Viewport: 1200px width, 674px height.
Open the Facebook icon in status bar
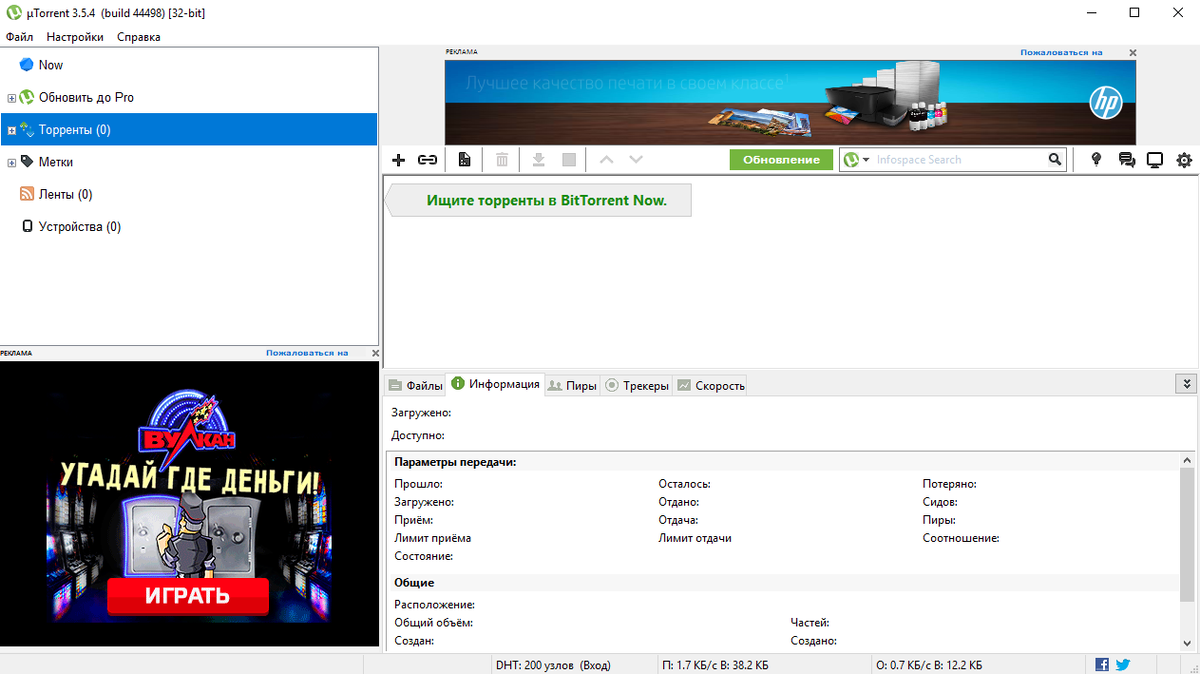coord(1102,664)
